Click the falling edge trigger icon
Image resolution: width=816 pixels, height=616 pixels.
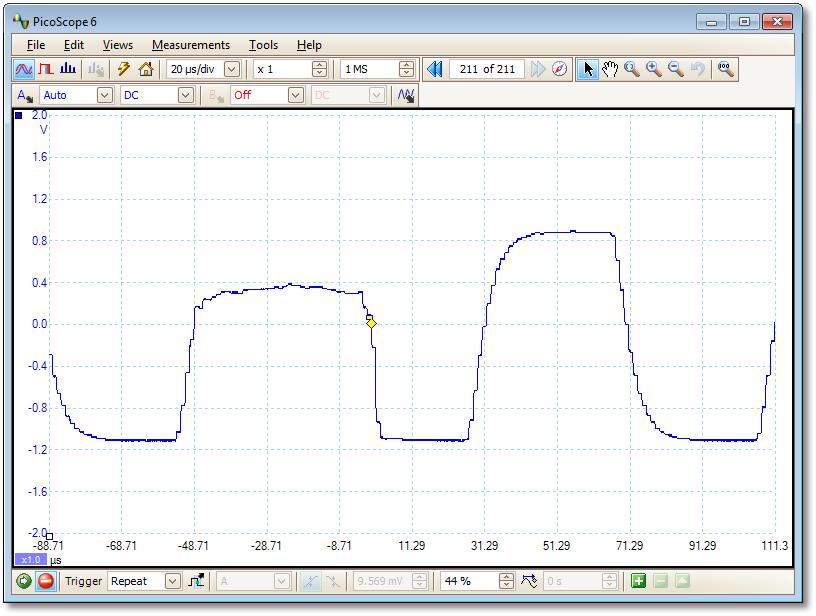pos(333,581)
